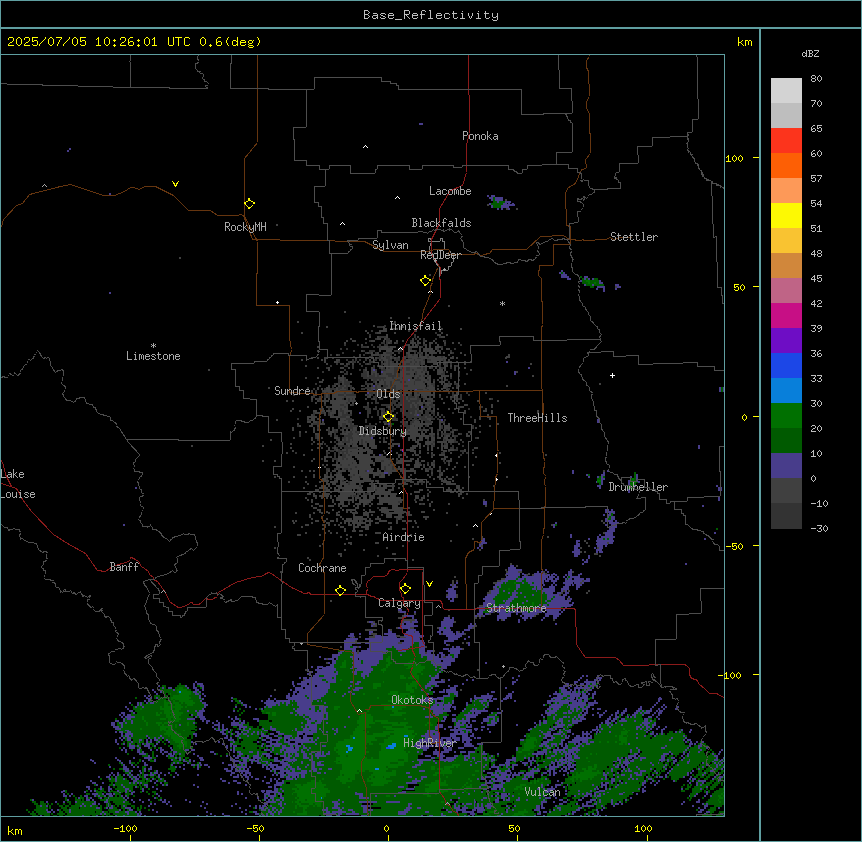Click the 45 value in dBZ legend
The width and height of the screenshot is (862, 842).
coord(816,279)
